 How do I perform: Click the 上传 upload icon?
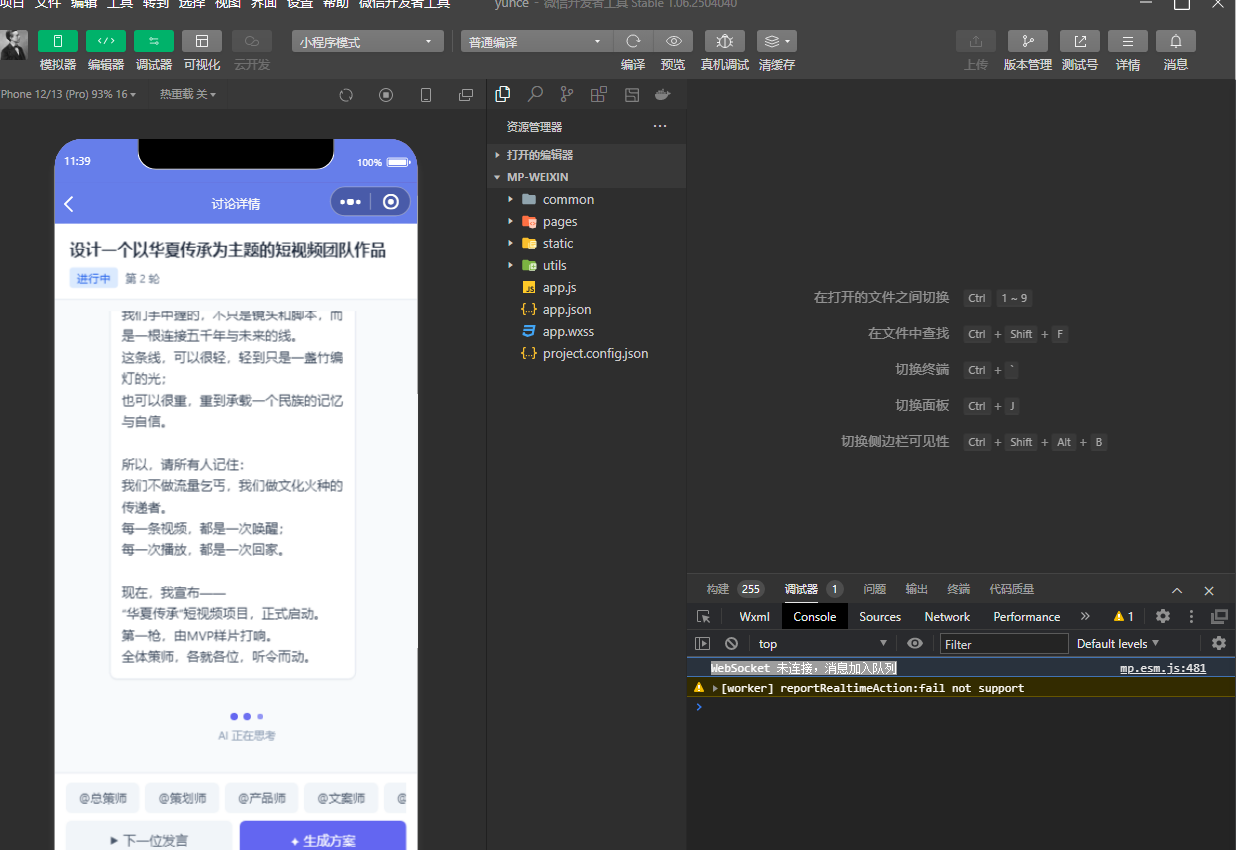[x=976, y=41]
